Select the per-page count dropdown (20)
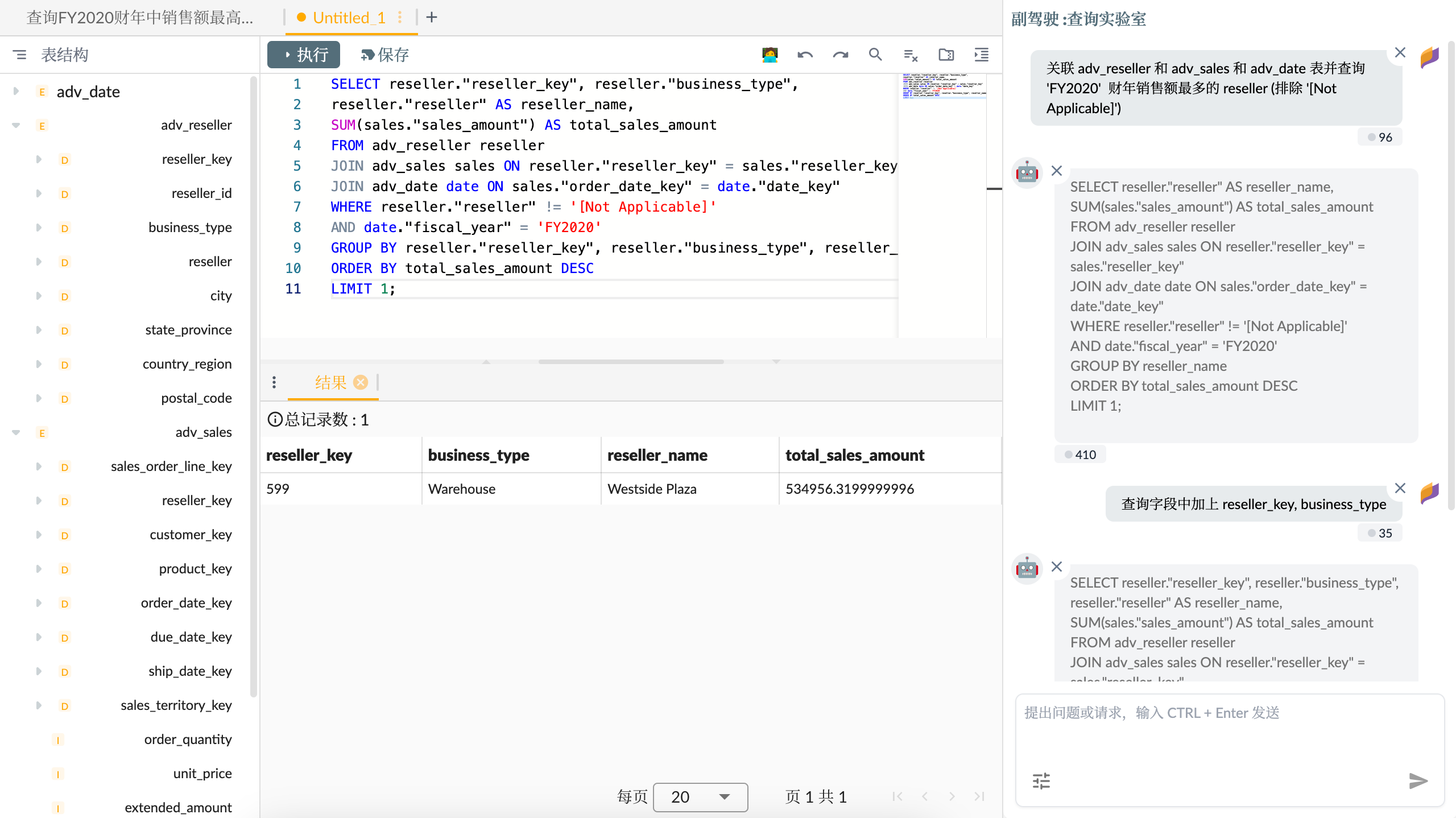The height and width of the screenshot is (818, 1456). coord(697,798)
